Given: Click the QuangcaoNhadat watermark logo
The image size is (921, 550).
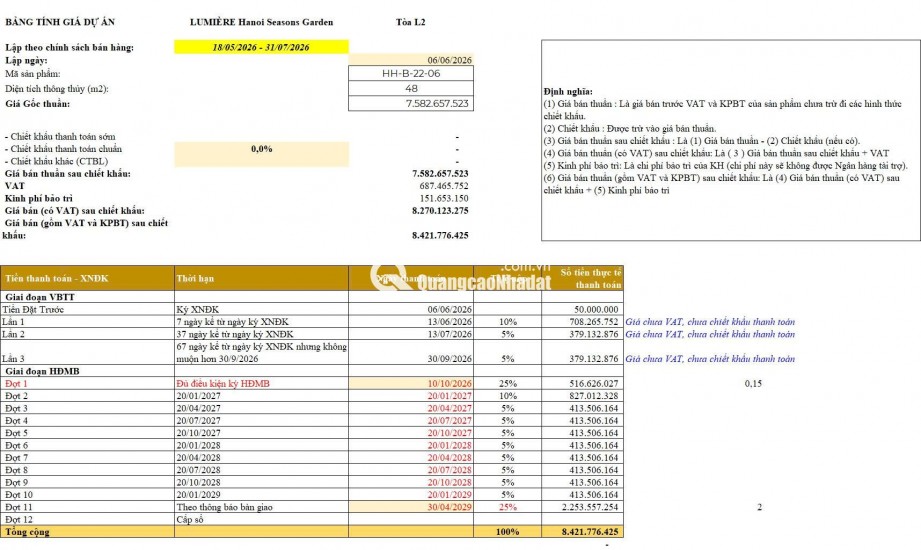Looking at the screenshot, I should click(x=461, y=279).
